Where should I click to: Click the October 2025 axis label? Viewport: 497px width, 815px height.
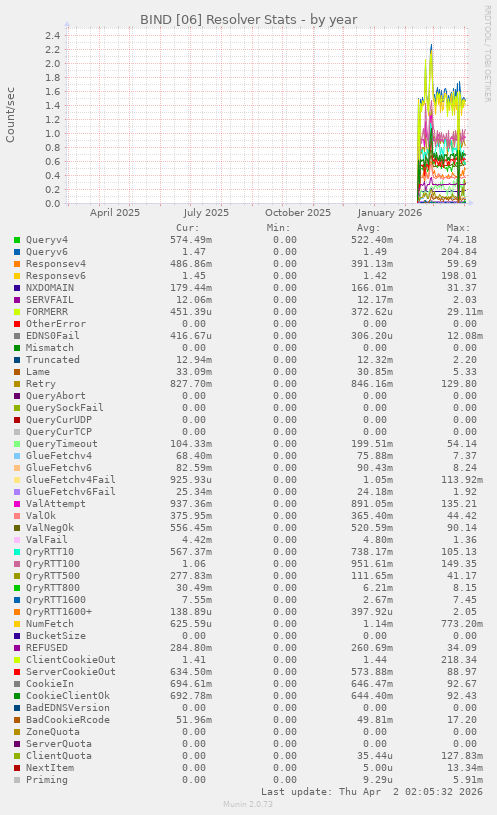coord(298,213)
